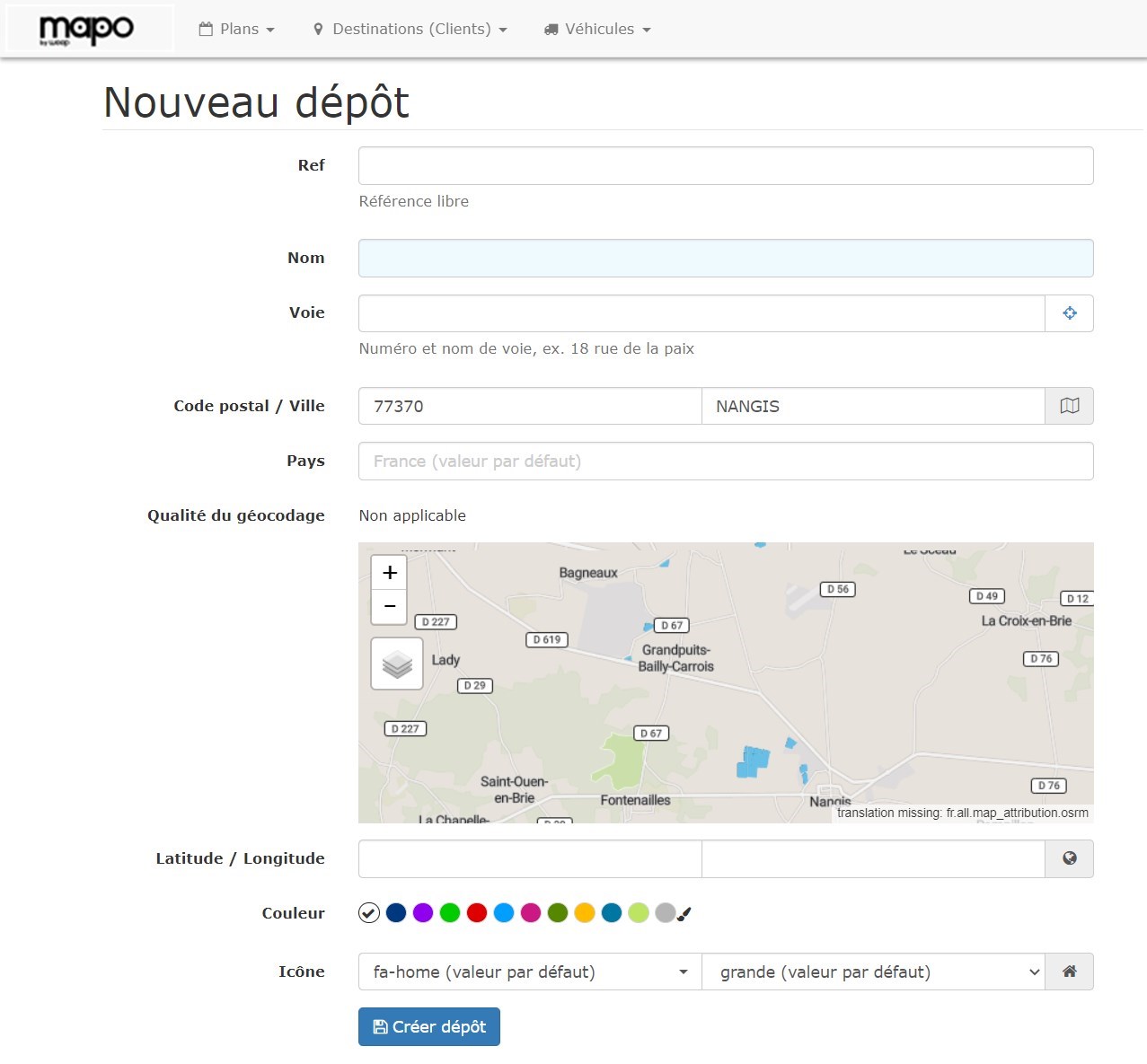
Task: Open the map layers selector
Action: [397, 664]
